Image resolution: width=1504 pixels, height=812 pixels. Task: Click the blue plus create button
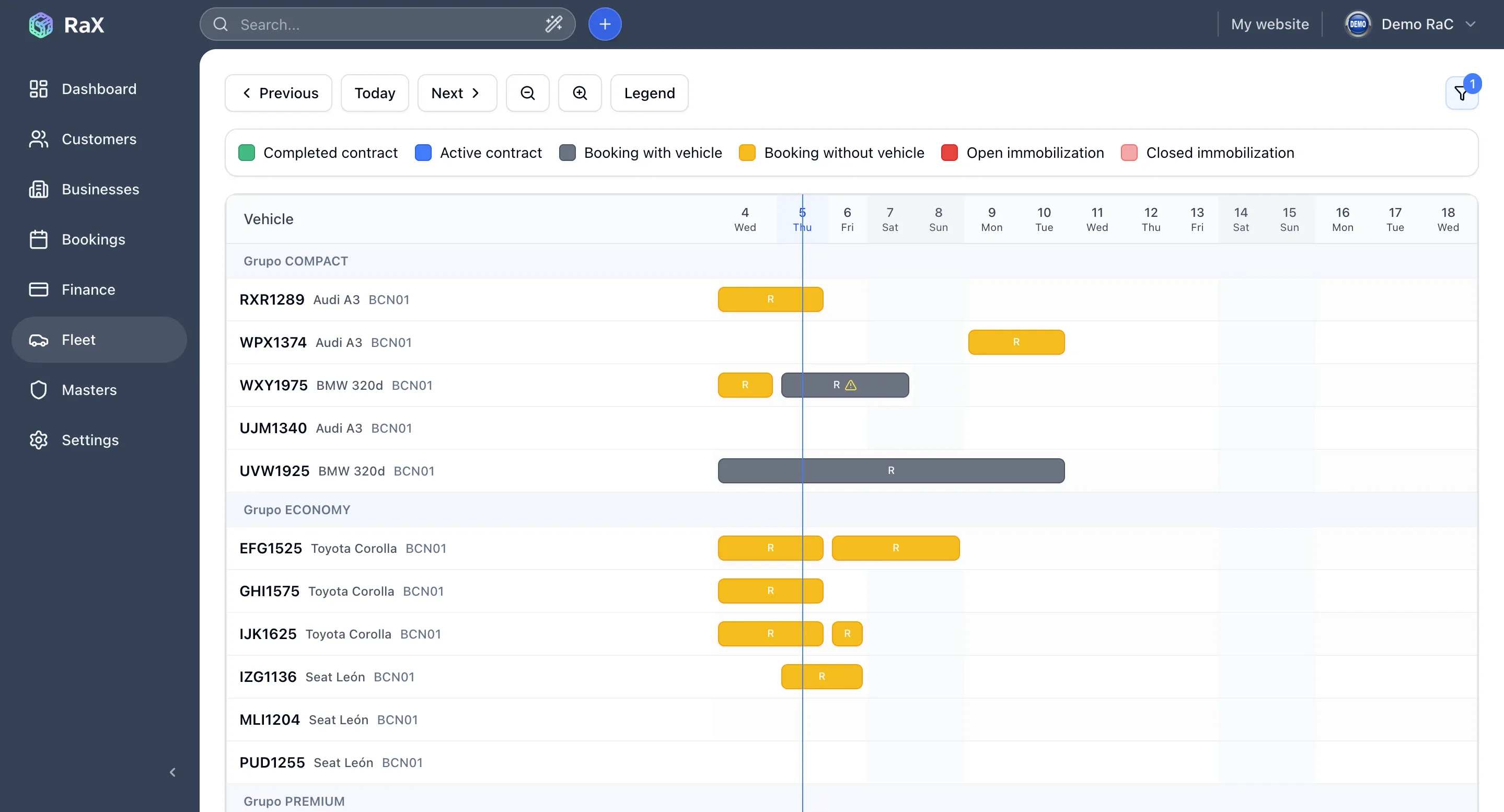click(x=605, y=25)
